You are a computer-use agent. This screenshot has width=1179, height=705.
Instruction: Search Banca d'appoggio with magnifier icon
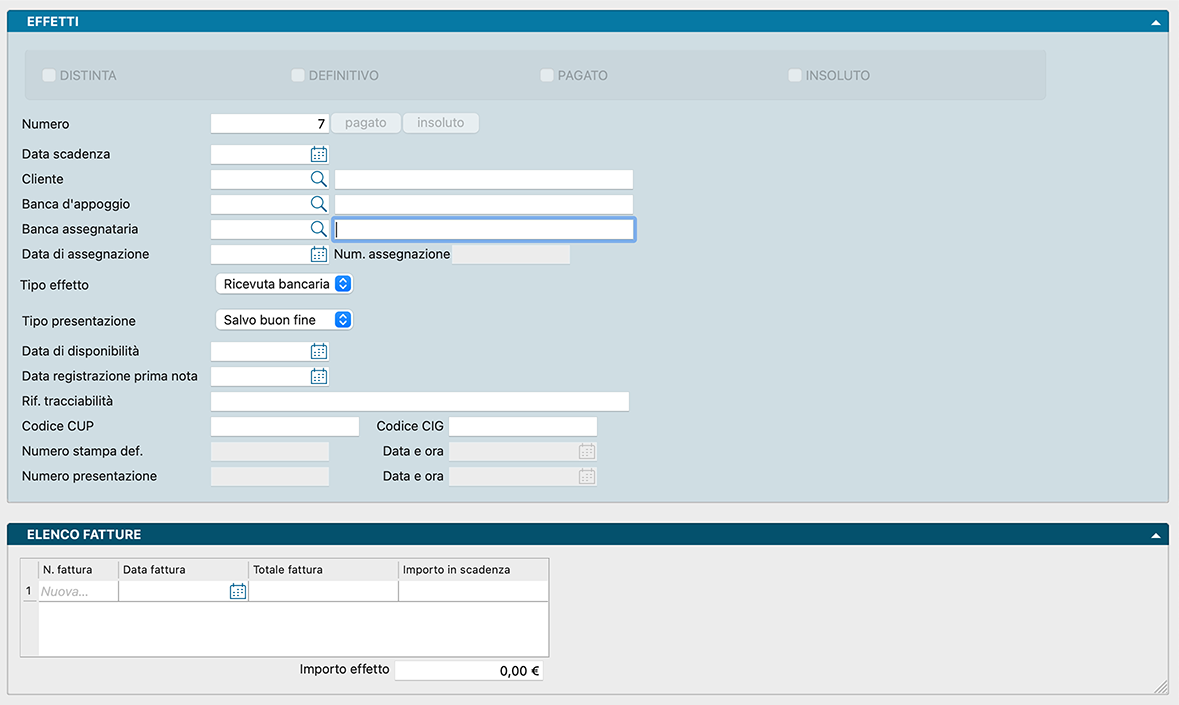point(318,204)
